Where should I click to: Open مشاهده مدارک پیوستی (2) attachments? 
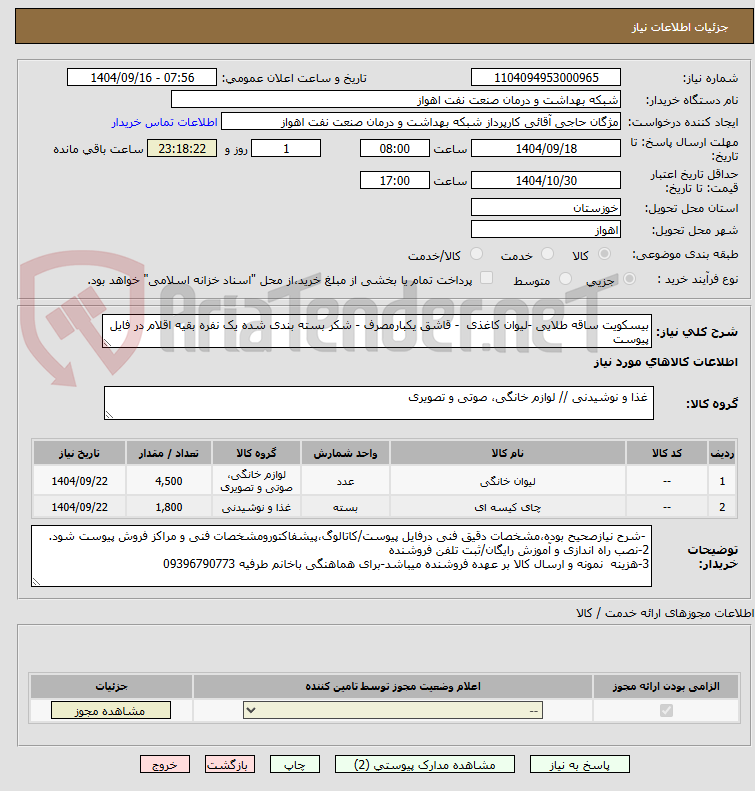coord(425,765)
